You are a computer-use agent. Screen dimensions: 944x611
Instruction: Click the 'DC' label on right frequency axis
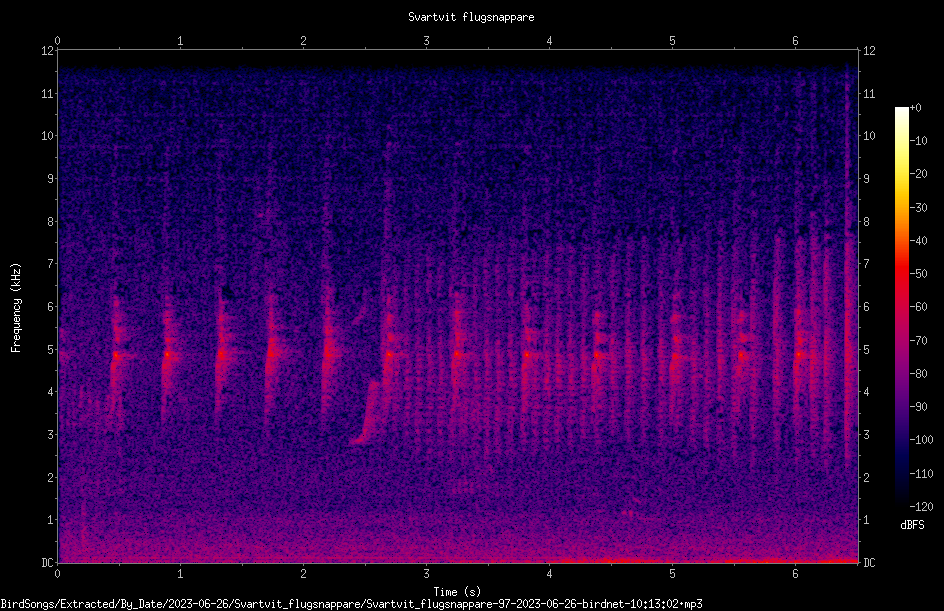[x=869, y=563]
